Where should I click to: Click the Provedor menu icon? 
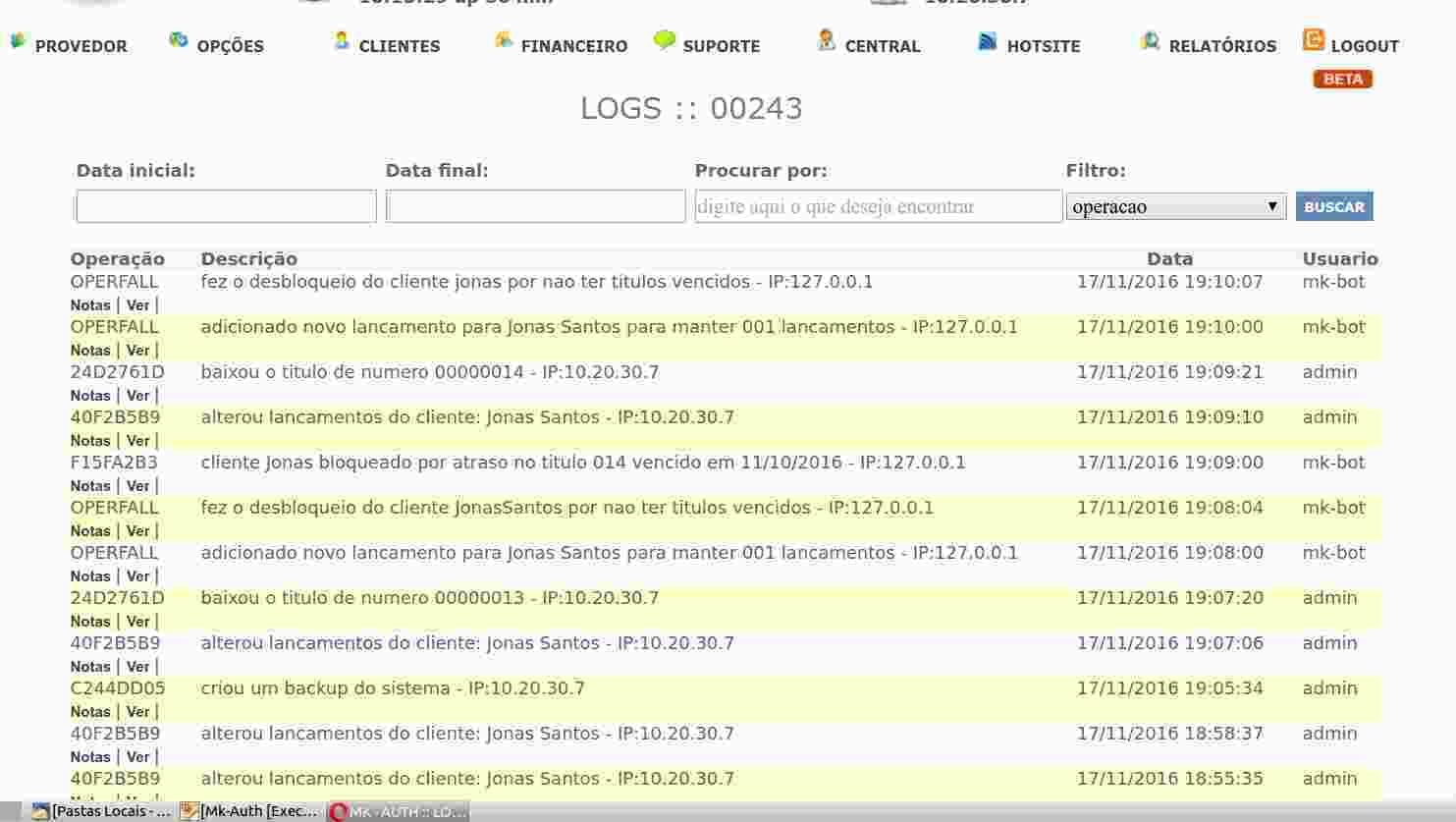[18, 41]
